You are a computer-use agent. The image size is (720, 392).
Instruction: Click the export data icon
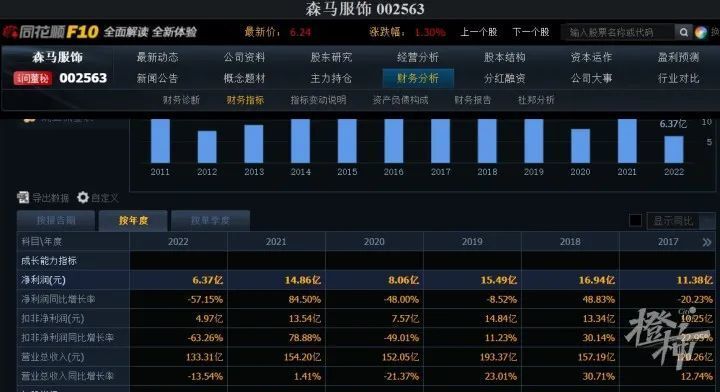click(x=23, y=197)
